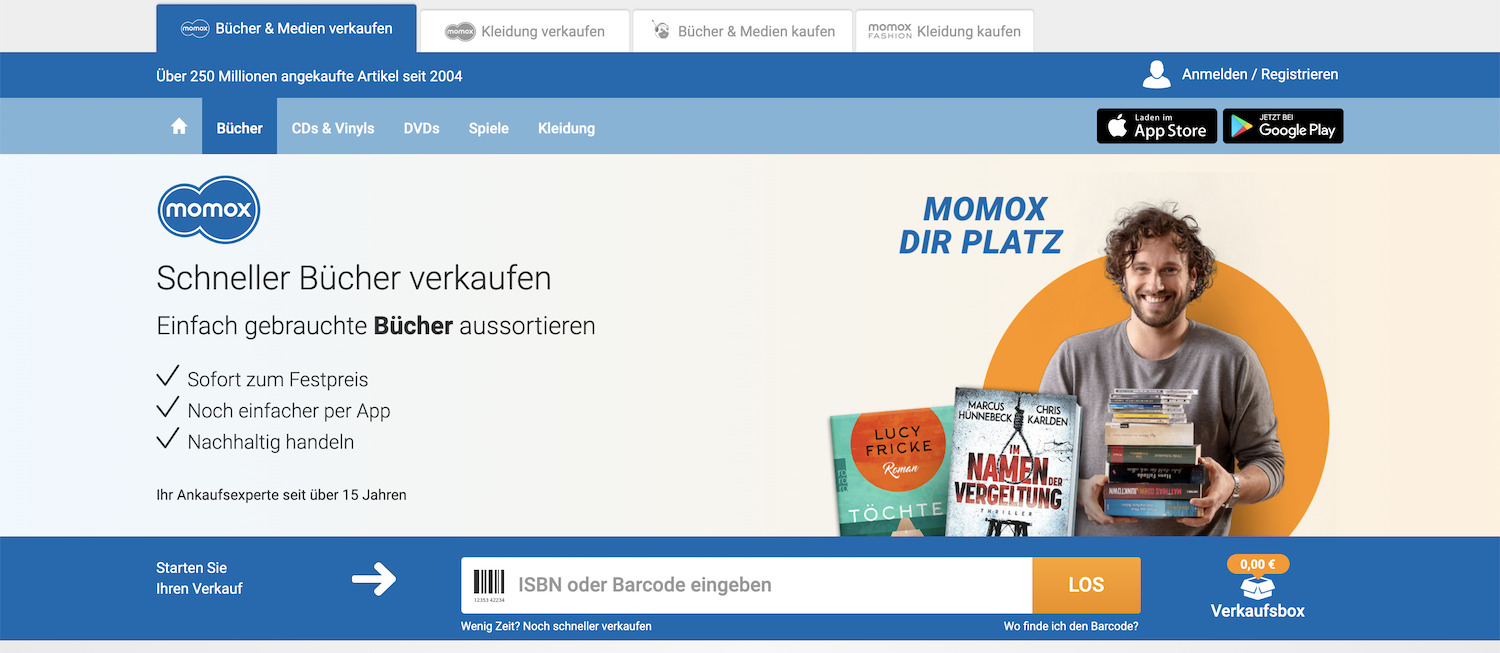Click 'Noch einfacher per App' list item
This screenshot has width=1500, height=653.
289,411
